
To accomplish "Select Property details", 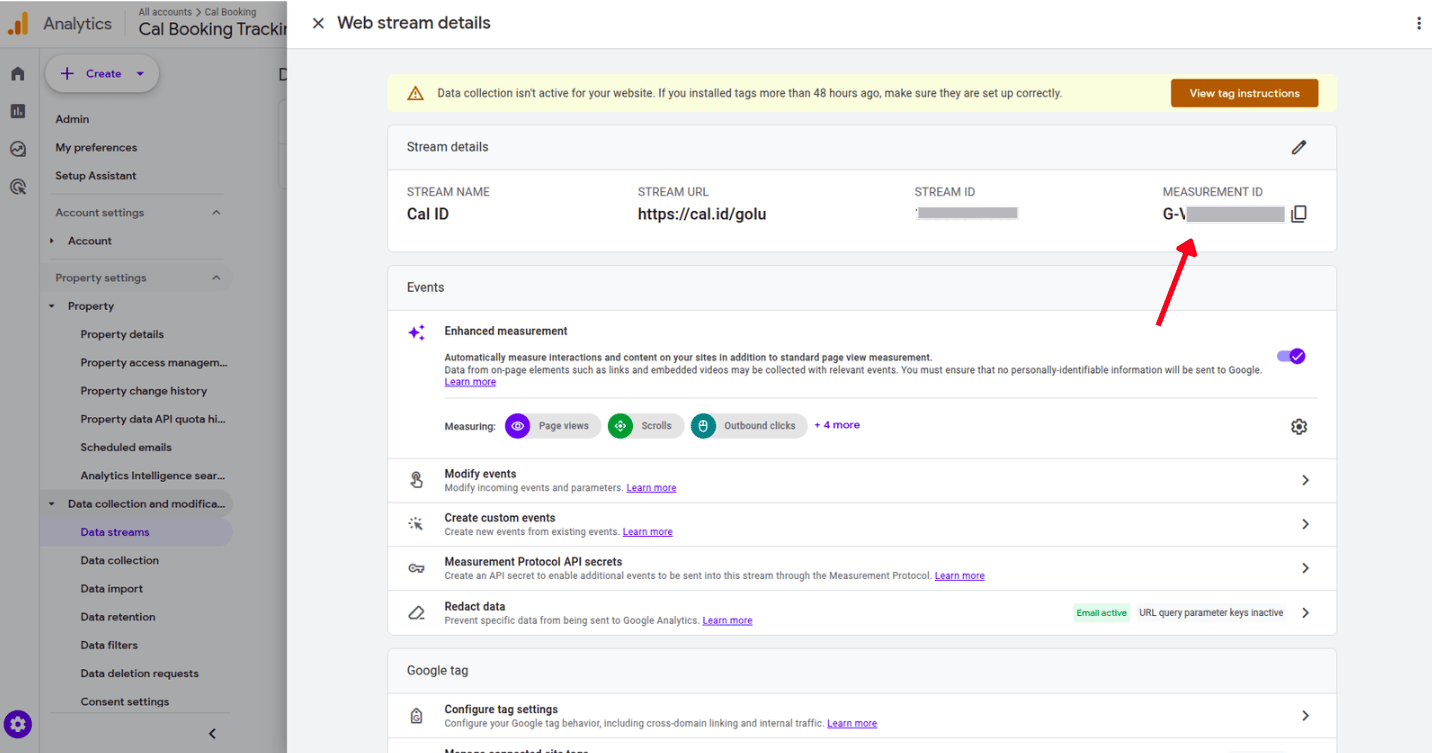I will pos(122,334).
